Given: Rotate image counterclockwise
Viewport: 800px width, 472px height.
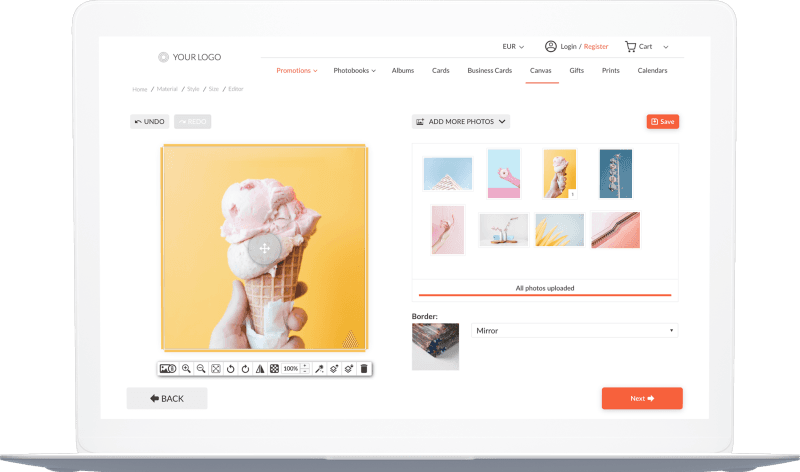Looking at the screenshot, I should click(230, 369).
